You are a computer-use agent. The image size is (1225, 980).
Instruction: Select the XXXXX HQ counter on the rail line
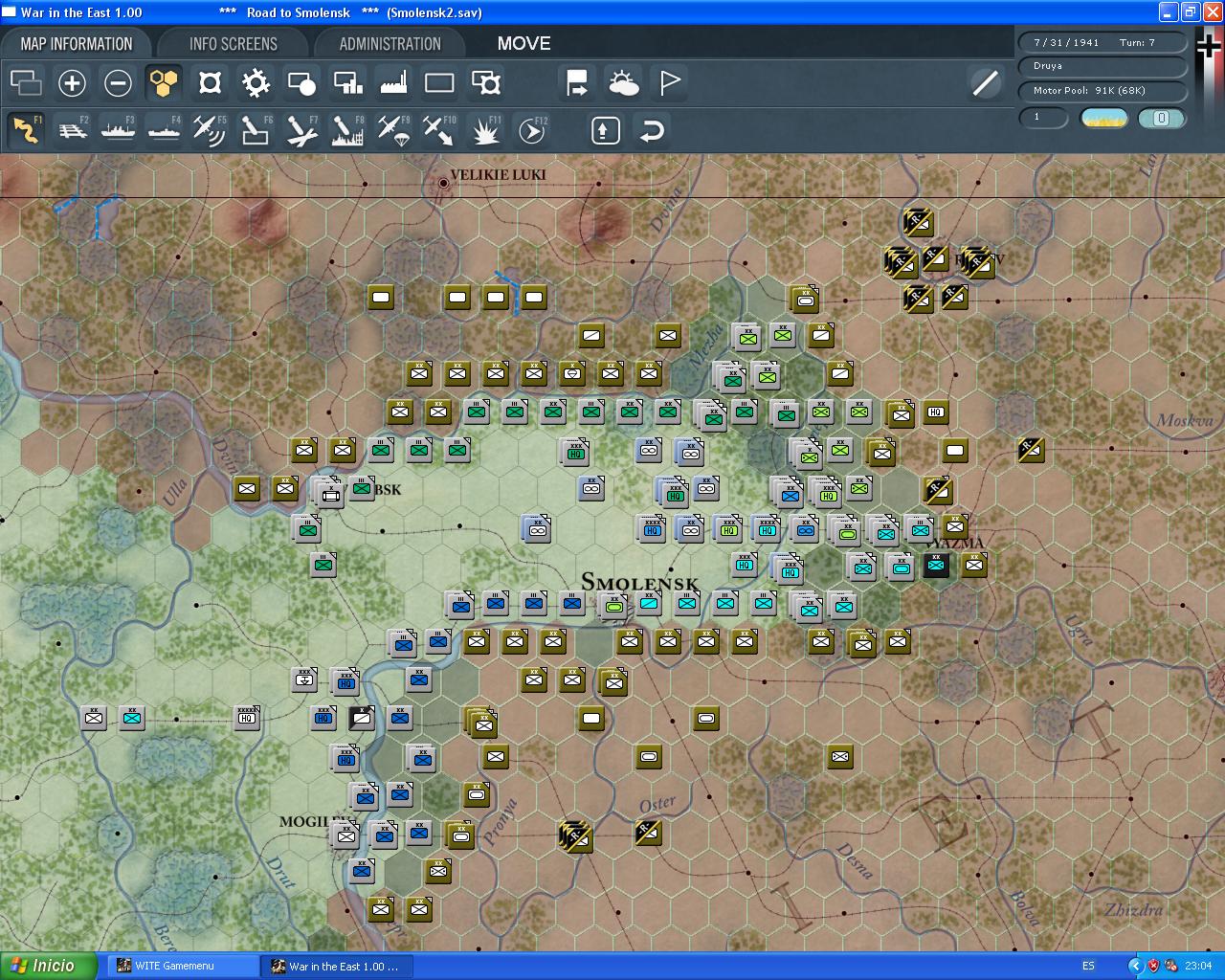pos(247,717)
